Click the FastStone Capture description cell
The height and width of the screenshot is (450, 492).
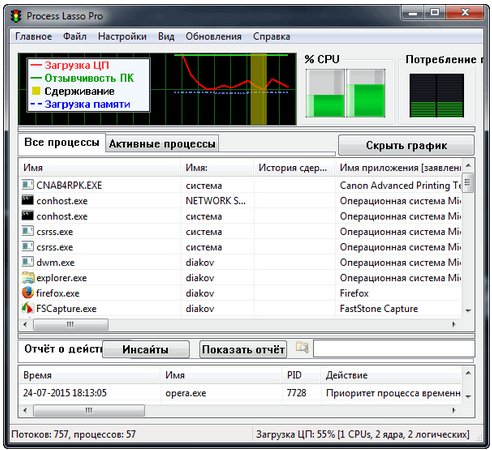tap(379, 309)
